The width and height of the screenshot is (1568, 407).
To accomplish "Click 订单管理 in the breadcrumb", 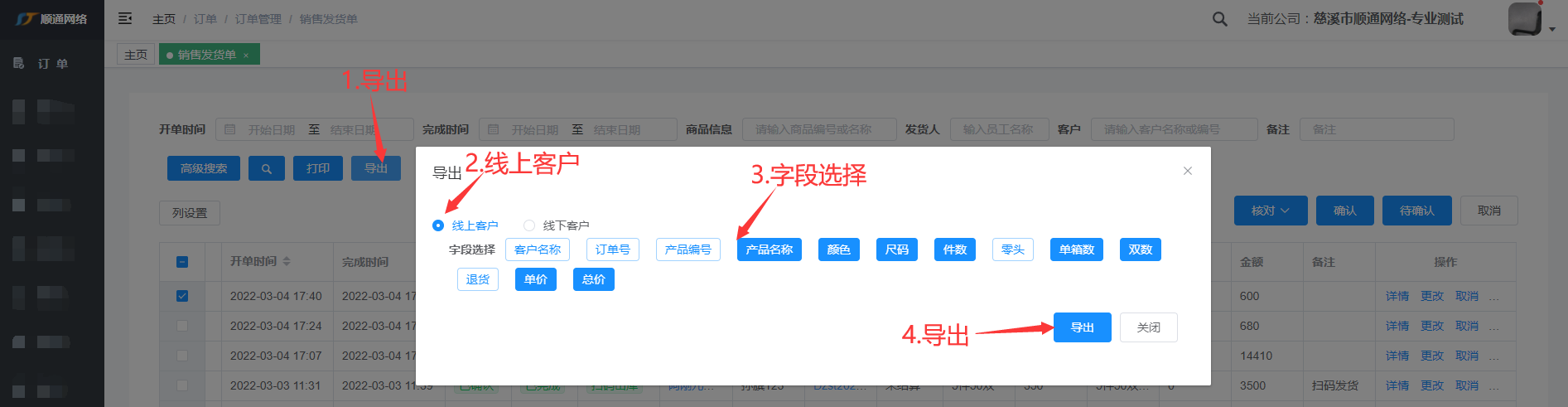I will 258,19.
